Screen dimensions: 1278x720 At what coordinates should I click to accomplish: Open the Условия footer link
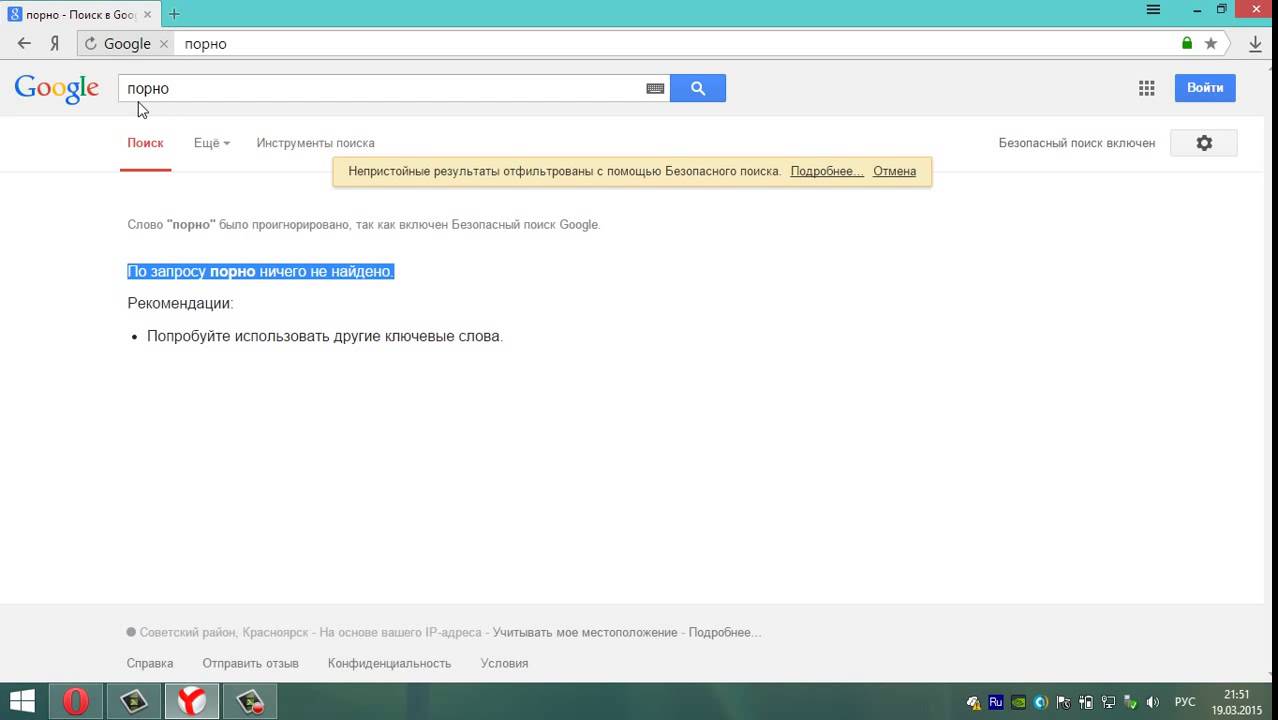[x=504, y=663]
